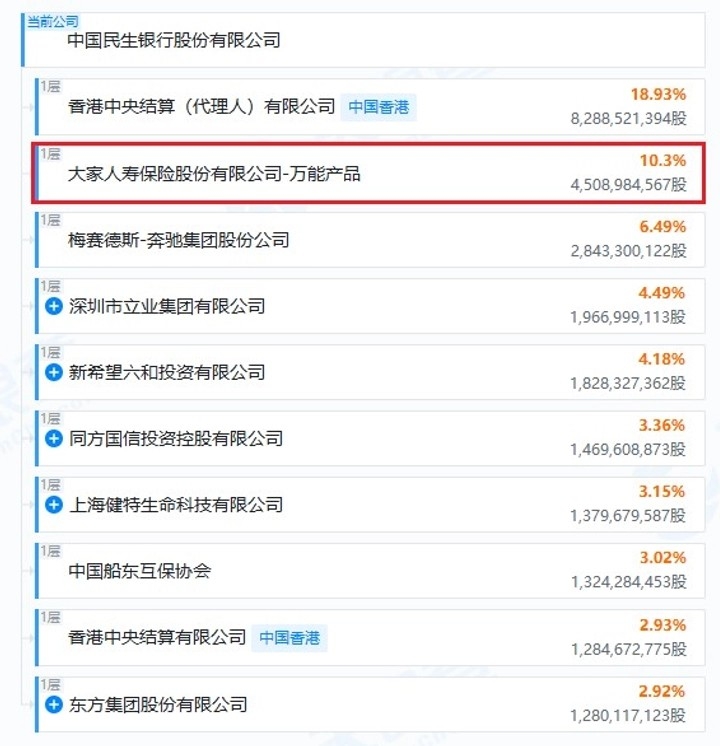The height and width of the screenshot is (746, 720).
Task: Open 梅赛德斯-奔驰集团股份公司 shareholder
Action: [x=179, y=240]
